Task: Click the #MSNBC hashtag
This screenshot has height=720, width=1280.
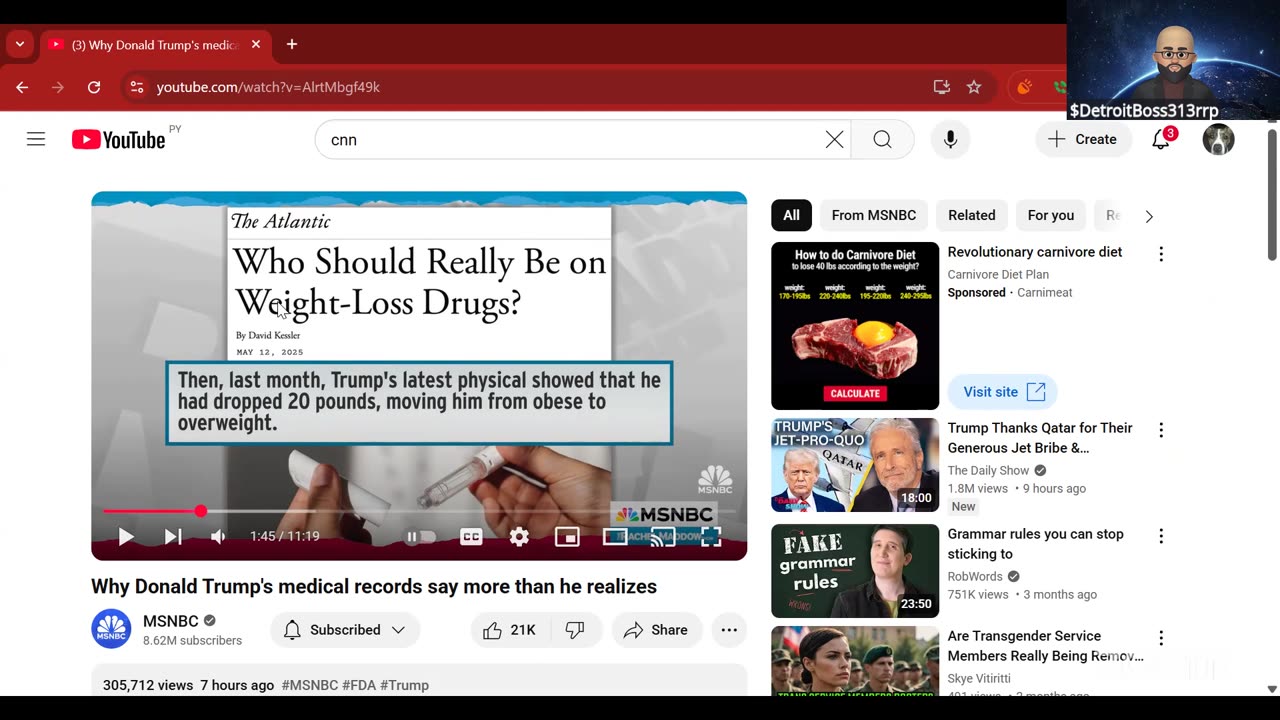Action: point(310,685)
